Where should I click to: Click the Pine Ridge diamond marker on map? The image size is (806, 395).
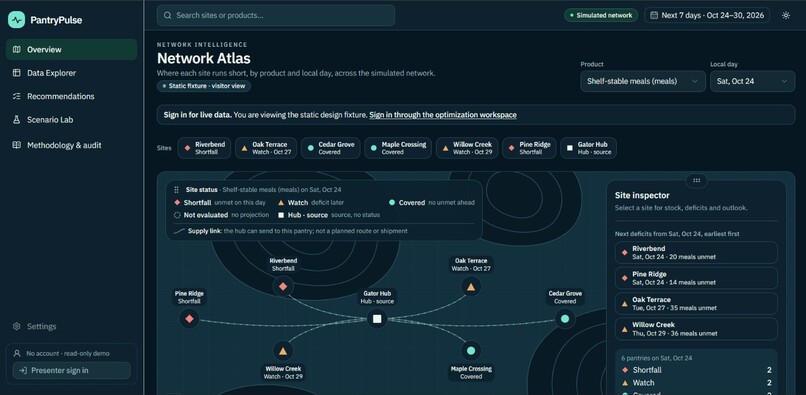[x=189, y=319]
